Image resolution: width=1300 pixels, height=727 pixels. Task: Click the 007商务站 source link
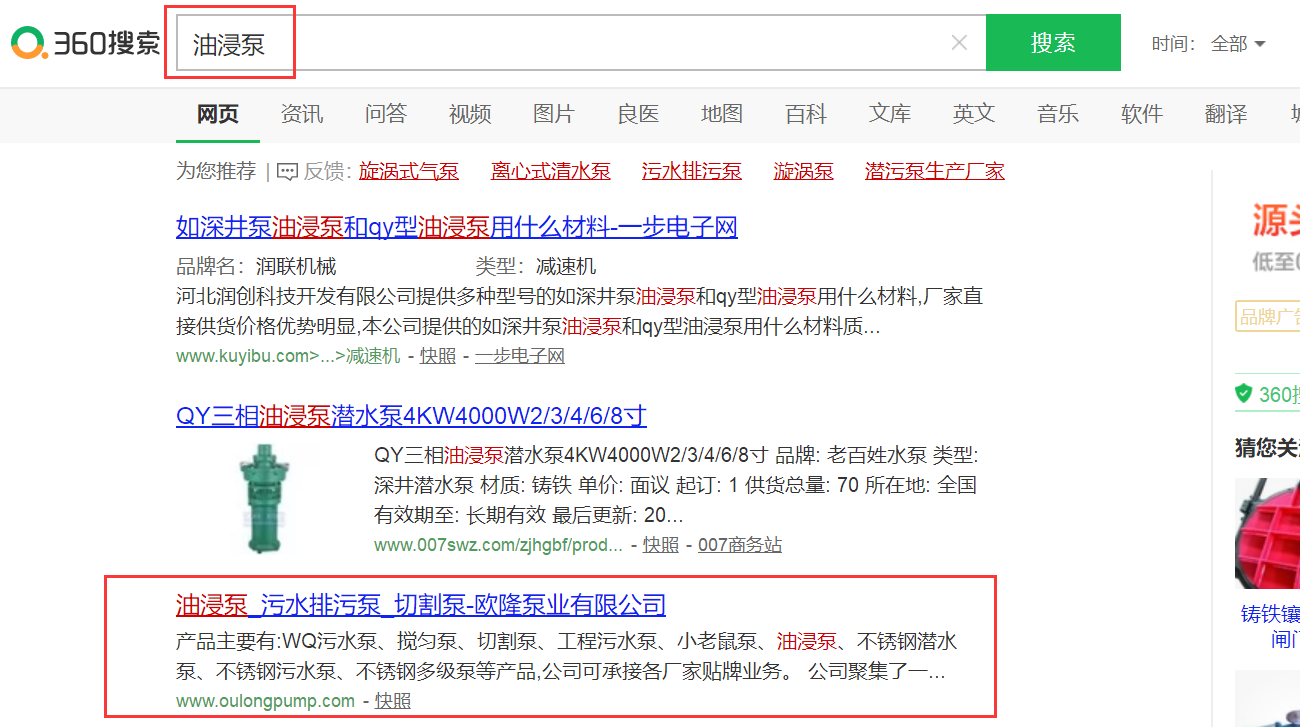[x=740, y=545]
